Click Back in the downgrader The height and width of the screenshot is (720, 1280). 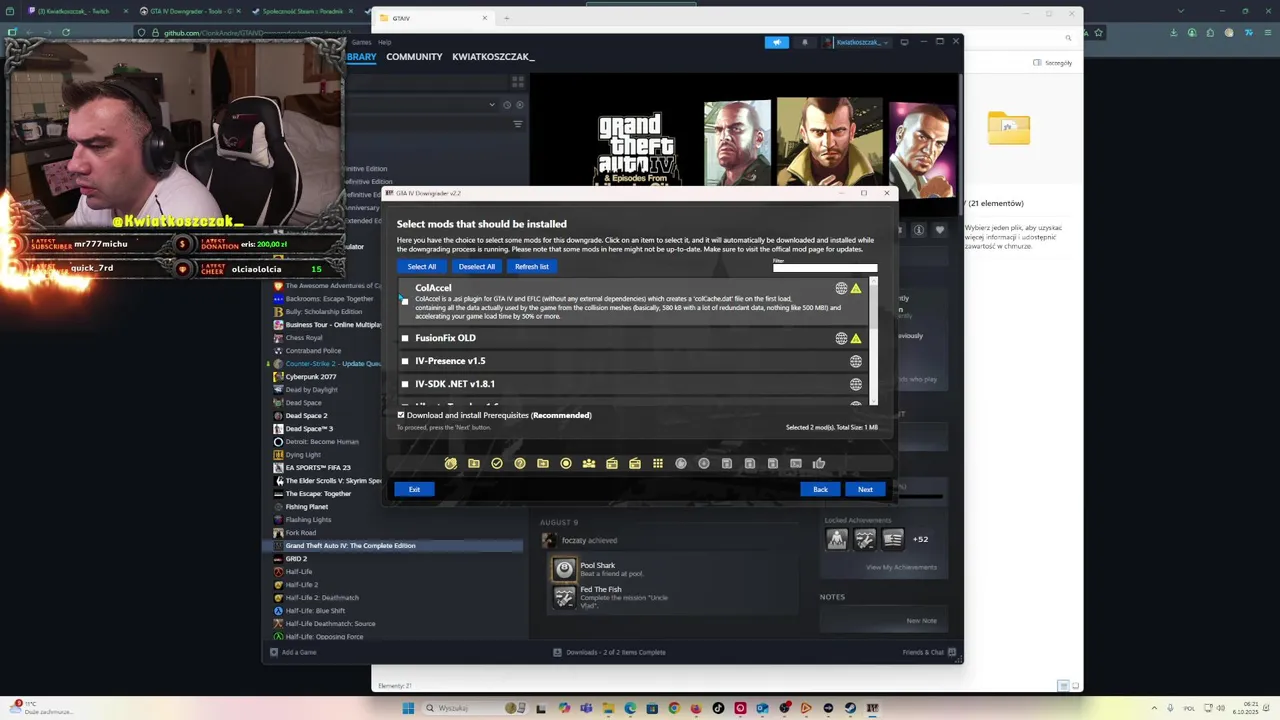pos(820,489)
